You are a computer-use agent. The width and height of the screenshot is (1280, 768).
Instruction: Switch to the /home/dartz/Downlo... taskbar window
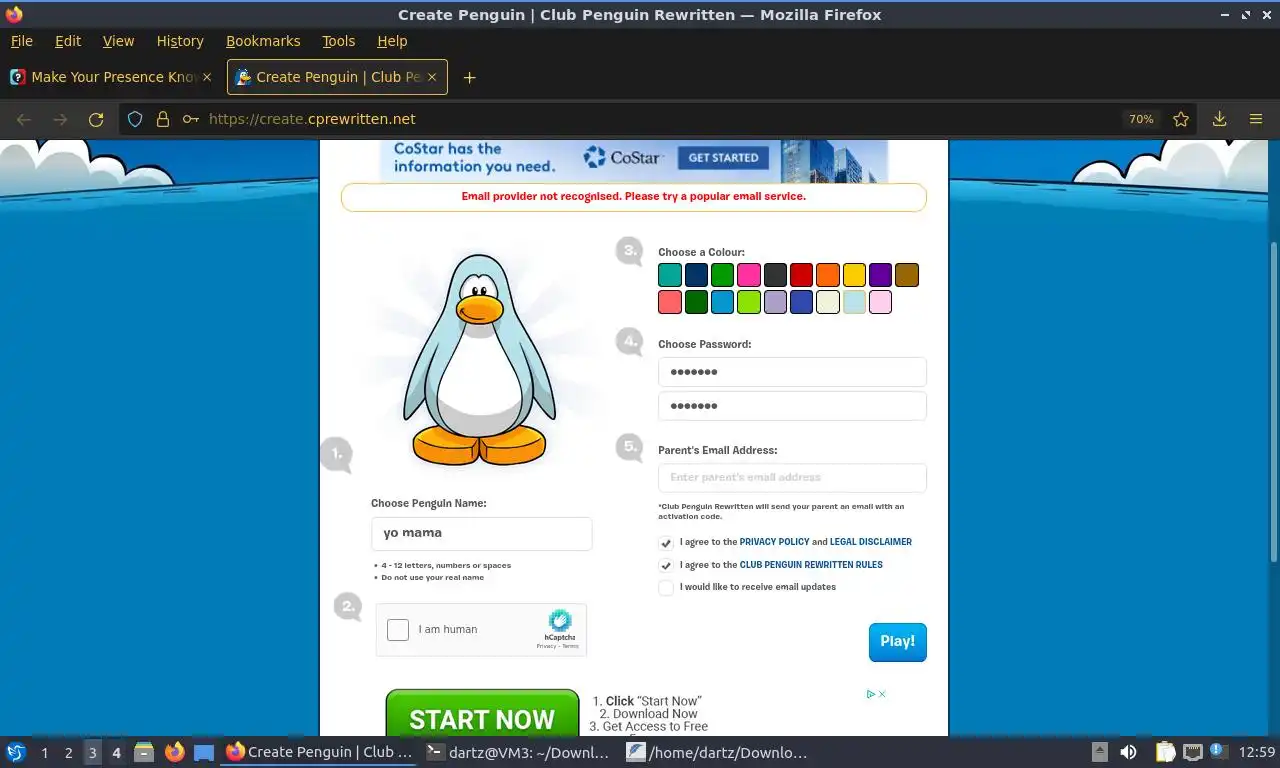717,752
